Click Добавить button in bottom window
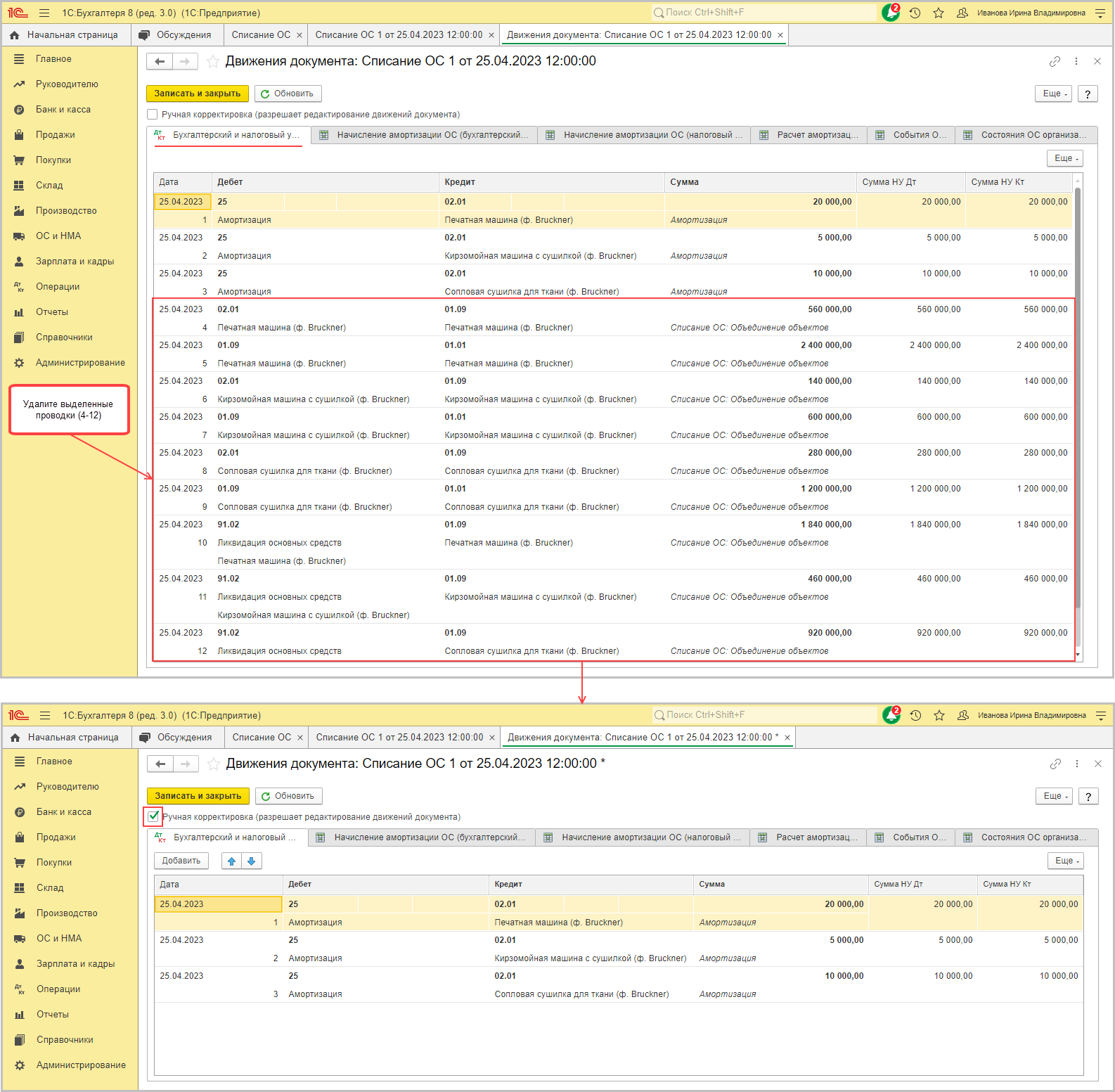 tap(181, 861)
